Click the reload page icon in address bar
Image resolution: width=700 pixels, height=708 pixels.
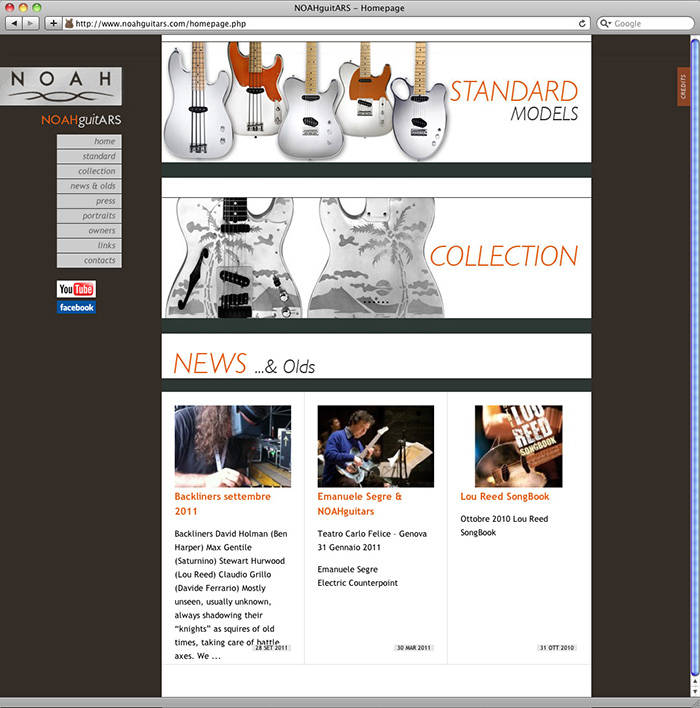point(582,23)
